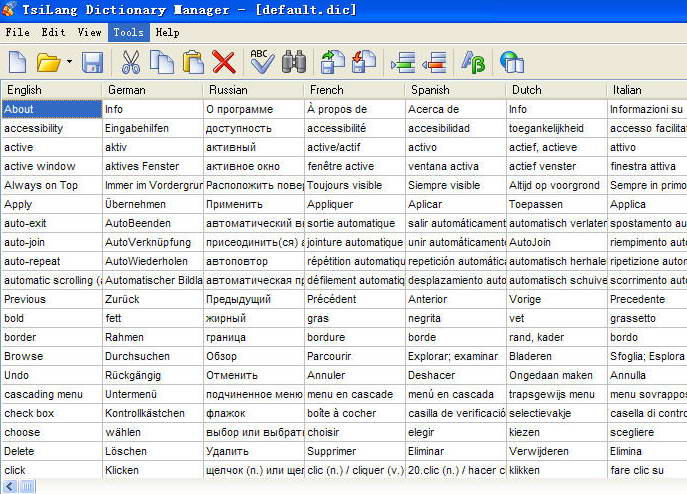The image size is (687, 494).
Task: Expand the Open folder dropdown arrow
Action: coord(69,62)
